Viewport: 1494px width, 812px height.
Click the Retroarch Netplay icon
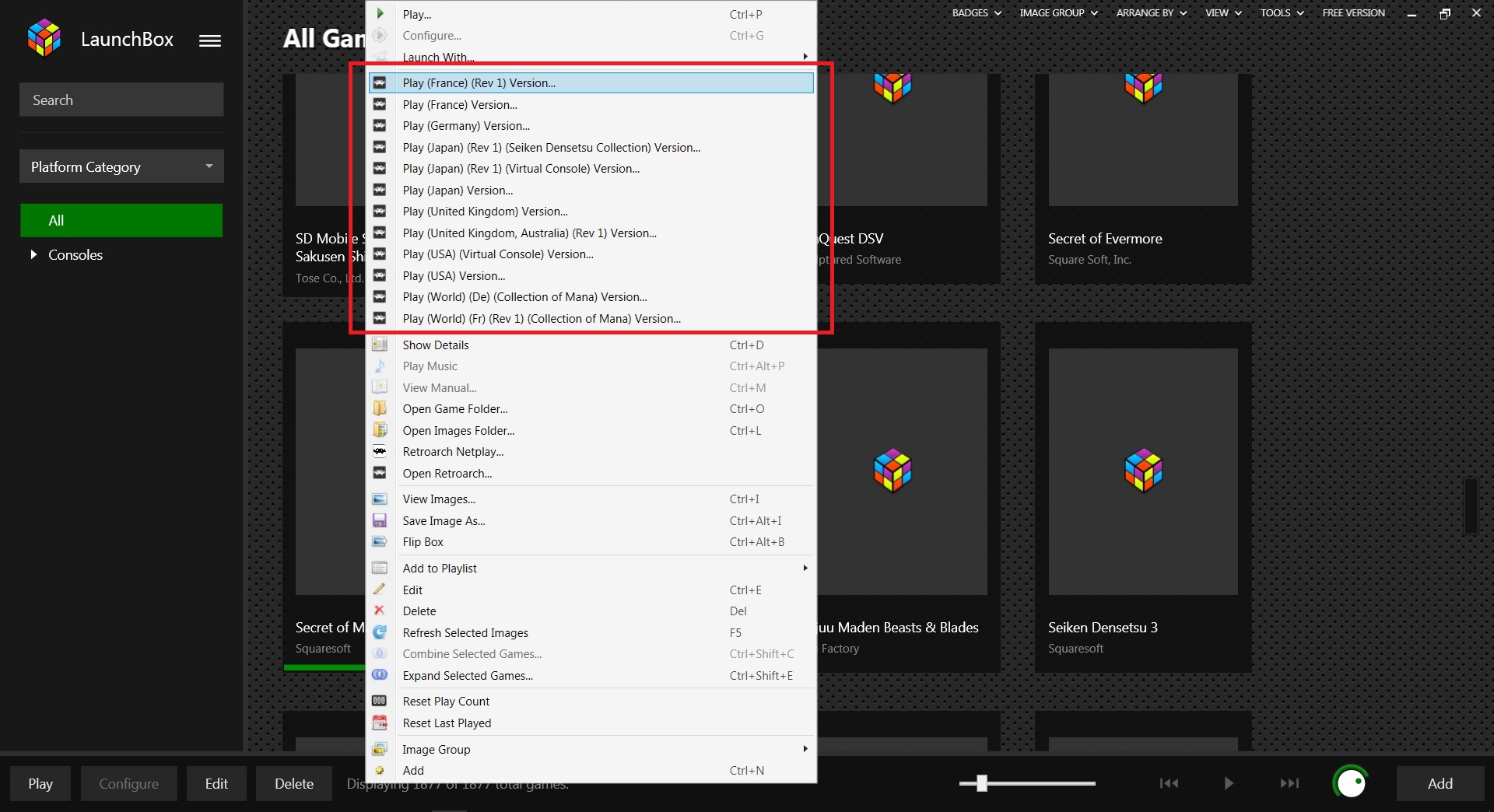click(x=380, y=451)
